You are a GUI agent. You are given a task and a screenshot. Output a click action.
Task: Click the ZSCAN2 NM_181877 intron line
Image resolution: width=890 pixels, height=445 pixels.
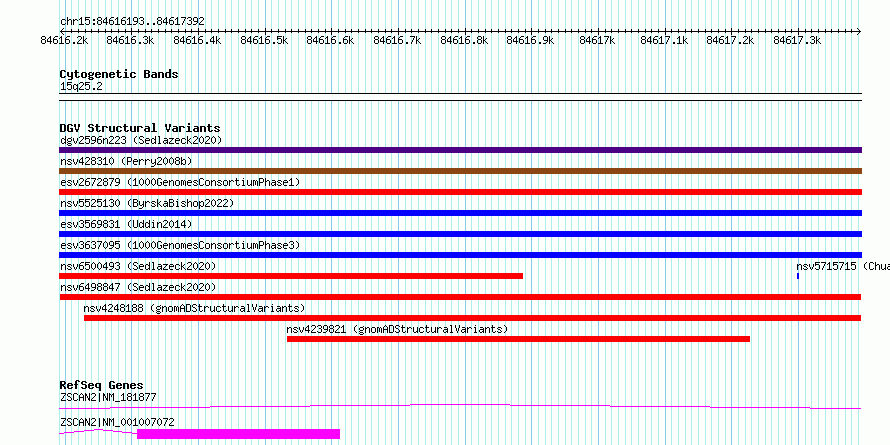pyautogui.click(x=460, y=406)
